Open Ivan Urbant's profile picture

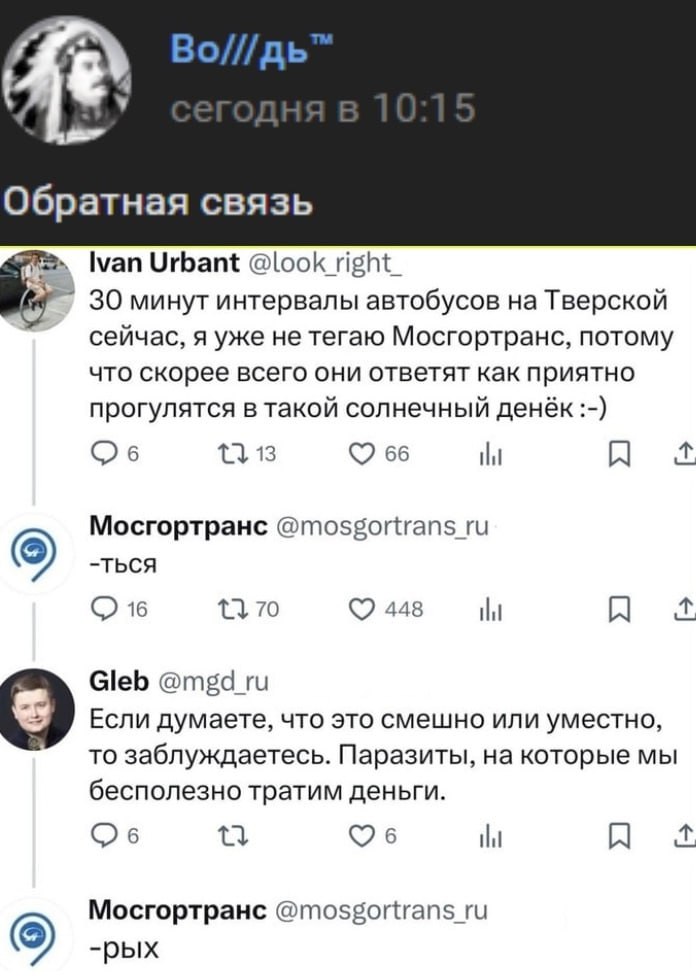tap(36, 290)
